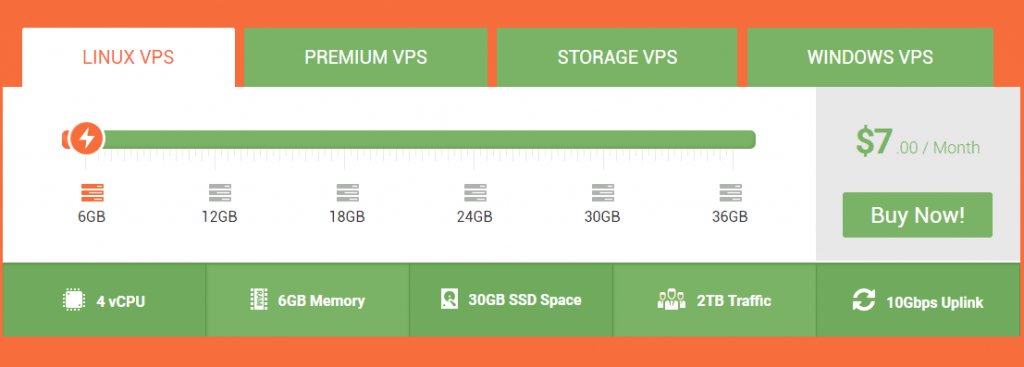
Task: Choose the 18GB server stack icon
Action: [347, 193]
